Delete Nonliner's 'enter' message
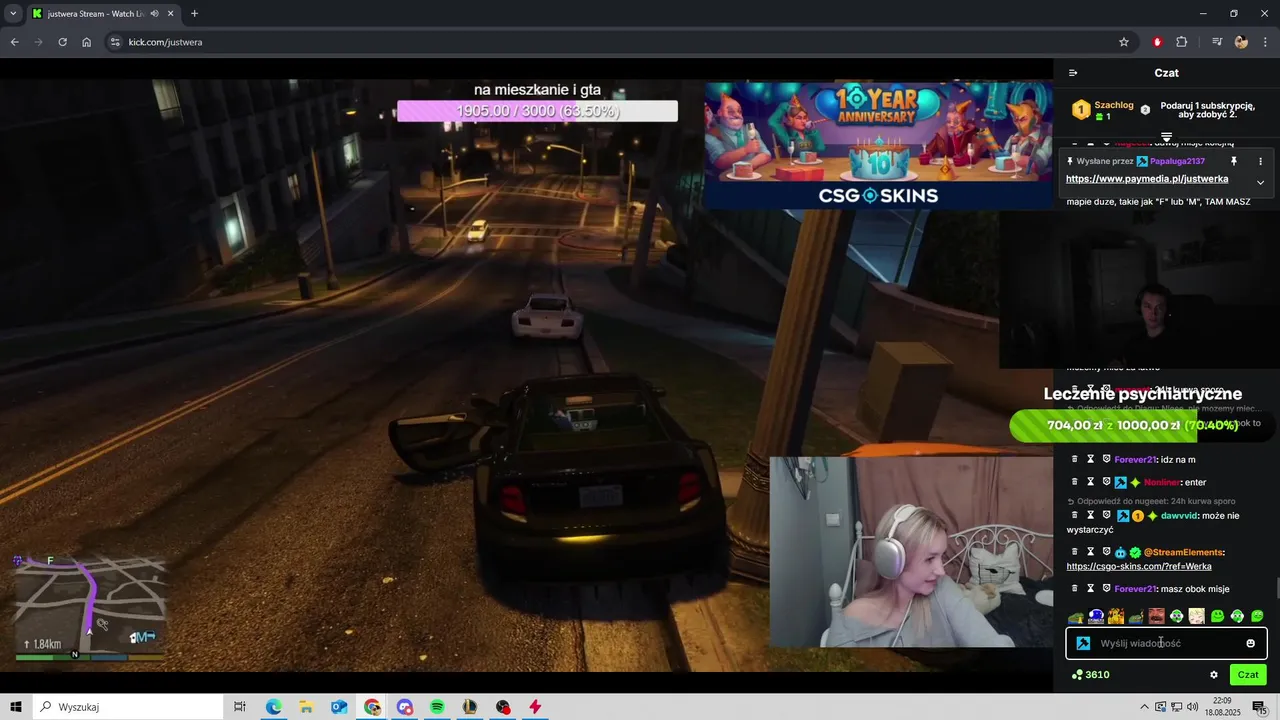The height and width of the screenshot is (720, 1280). [x=1075, y=482]
